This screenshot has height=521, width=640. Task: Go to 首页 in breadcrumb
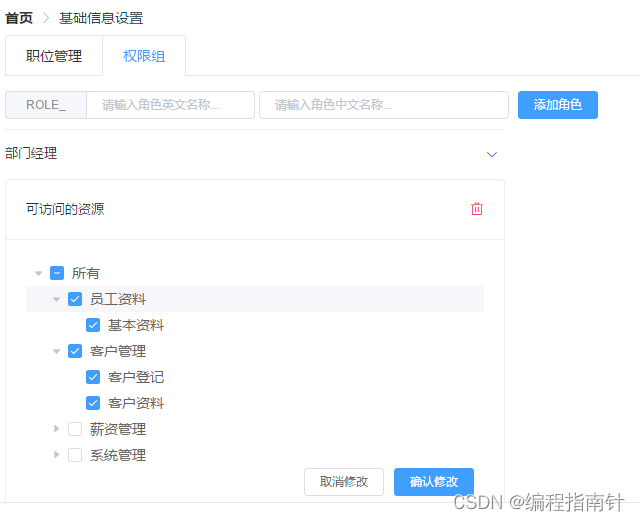click(19, 18)
